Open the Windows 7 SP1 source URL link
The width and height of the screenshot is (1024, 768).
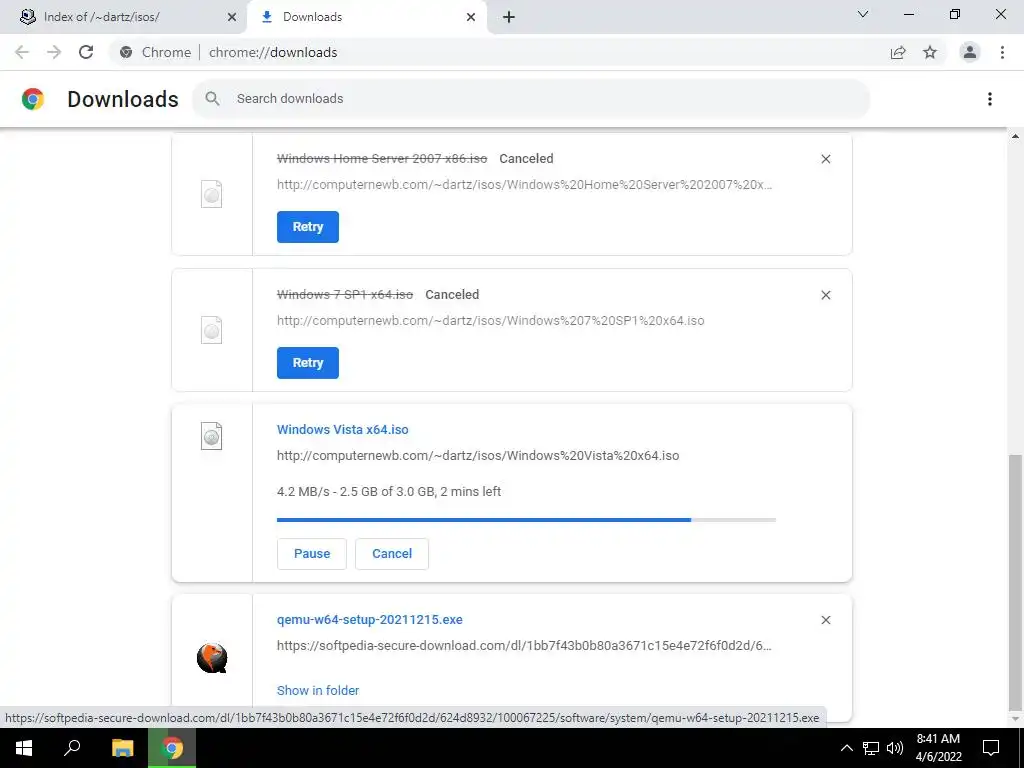pos(490,321)
